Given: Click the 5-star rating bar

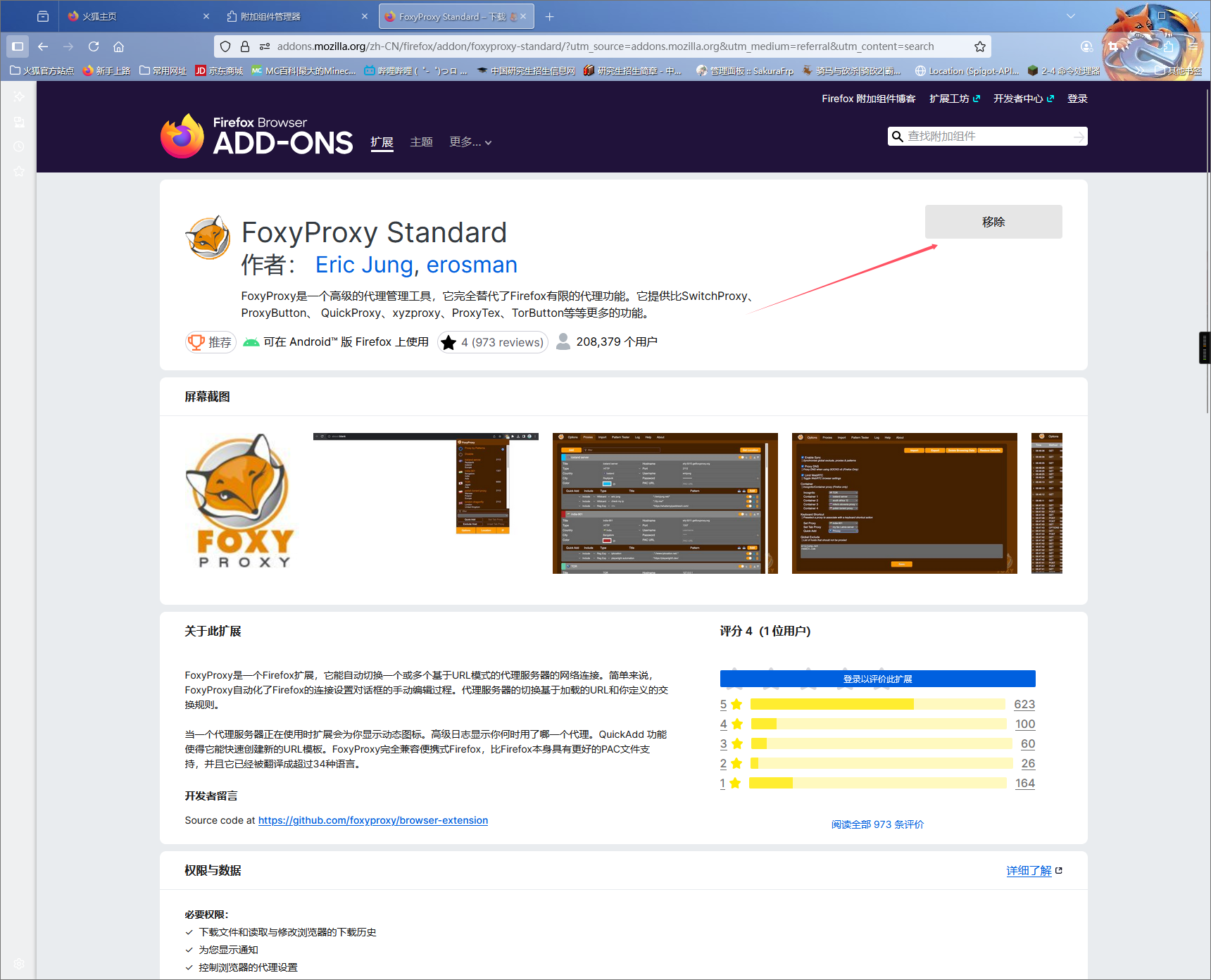Looking at the screenshot, I should pyautogui.click(x=877, y=704).
